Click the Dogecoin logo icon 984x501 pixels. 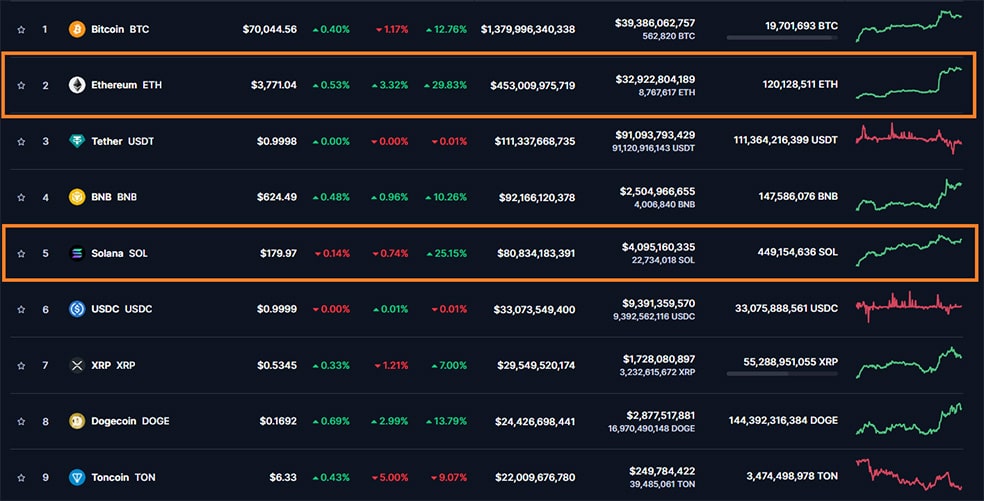(77, 421)
